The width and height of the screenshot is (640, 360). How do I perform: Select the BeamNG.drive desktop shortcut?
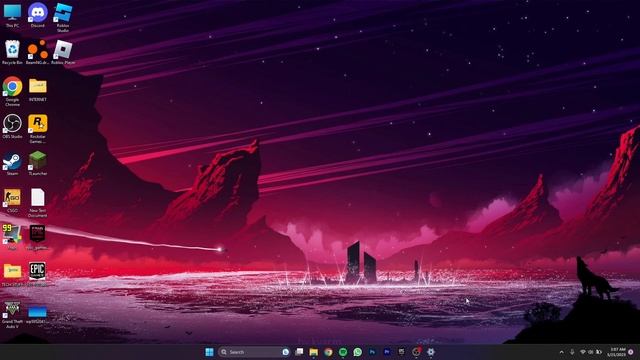(x=38, y=52)
